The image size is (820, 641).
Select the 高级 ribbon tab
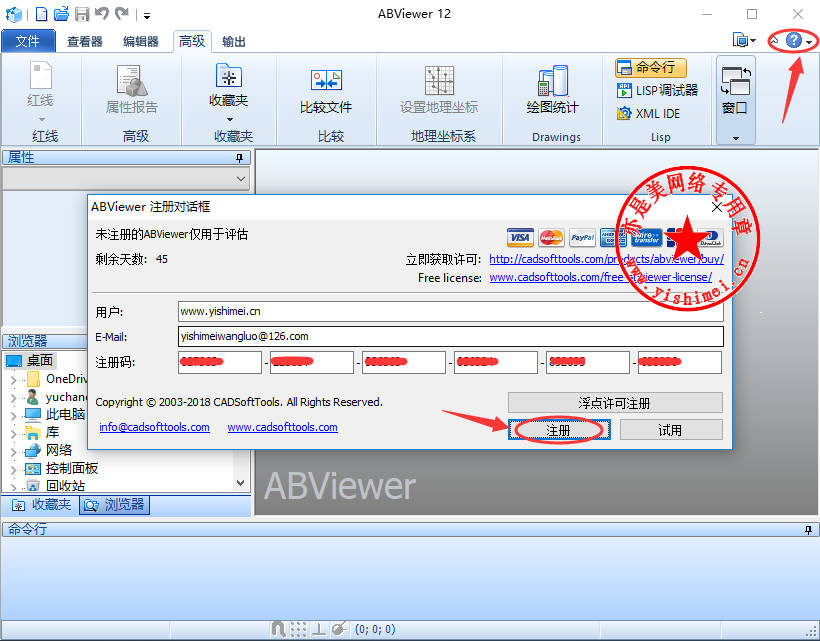(x=192, y=41)
